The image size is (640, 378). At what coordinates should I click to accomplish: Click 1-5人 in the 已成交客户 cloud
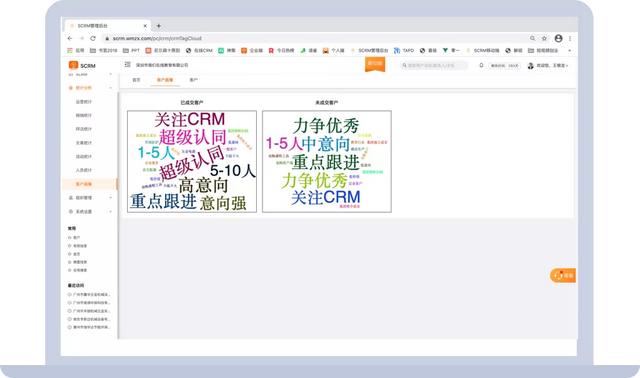pyautogui.click(x=156, y=153)
